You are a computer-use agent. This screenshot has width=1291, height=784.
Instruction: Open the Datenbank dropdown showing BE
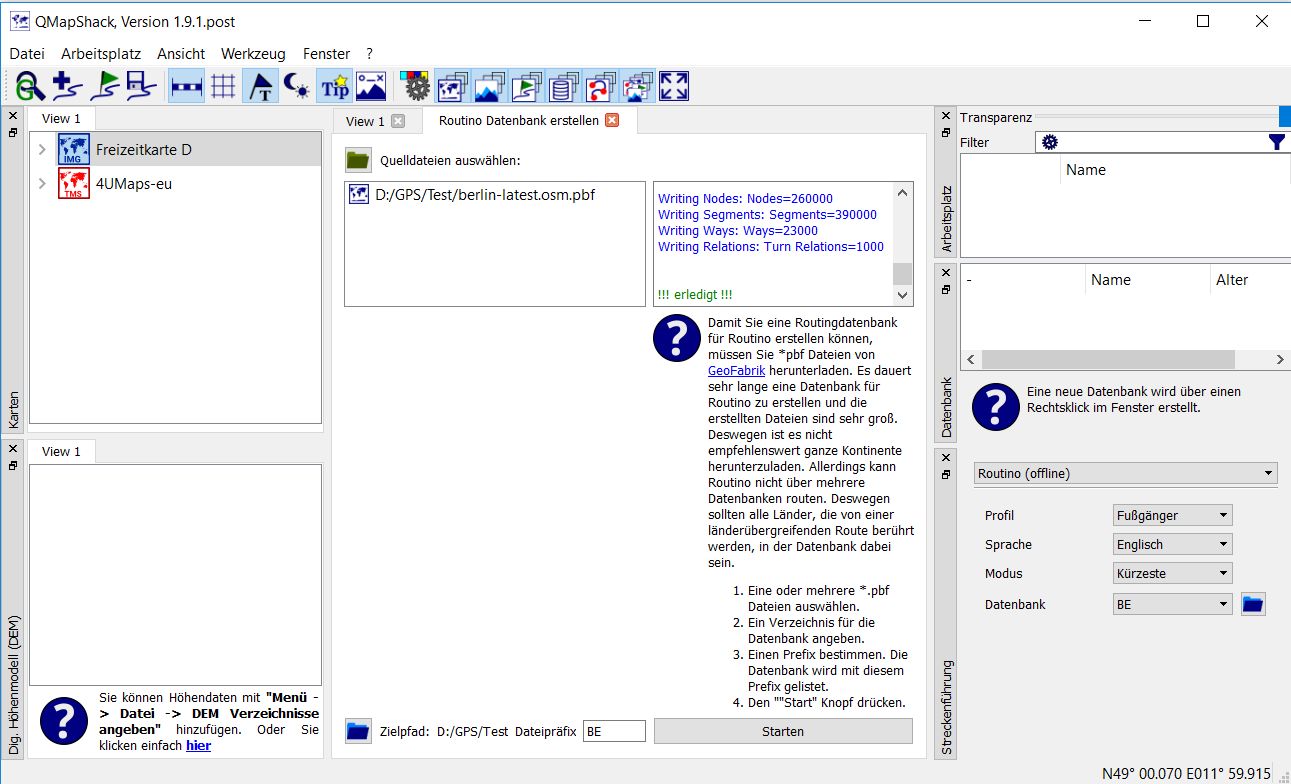[x=1173, y=604]
